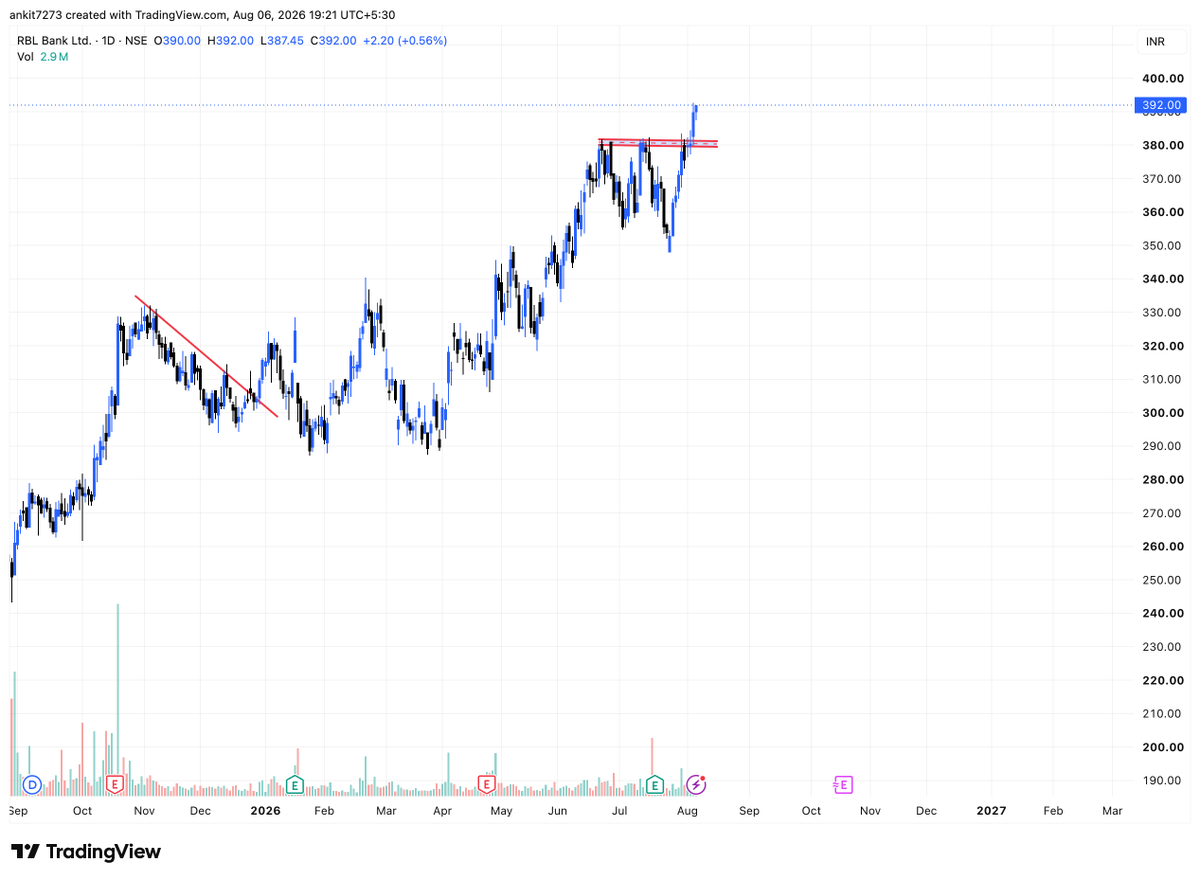Click the 220.00 price axis label
Image resolution: width=1200 pixels, height=880 pixels.
click(1163, 681)
